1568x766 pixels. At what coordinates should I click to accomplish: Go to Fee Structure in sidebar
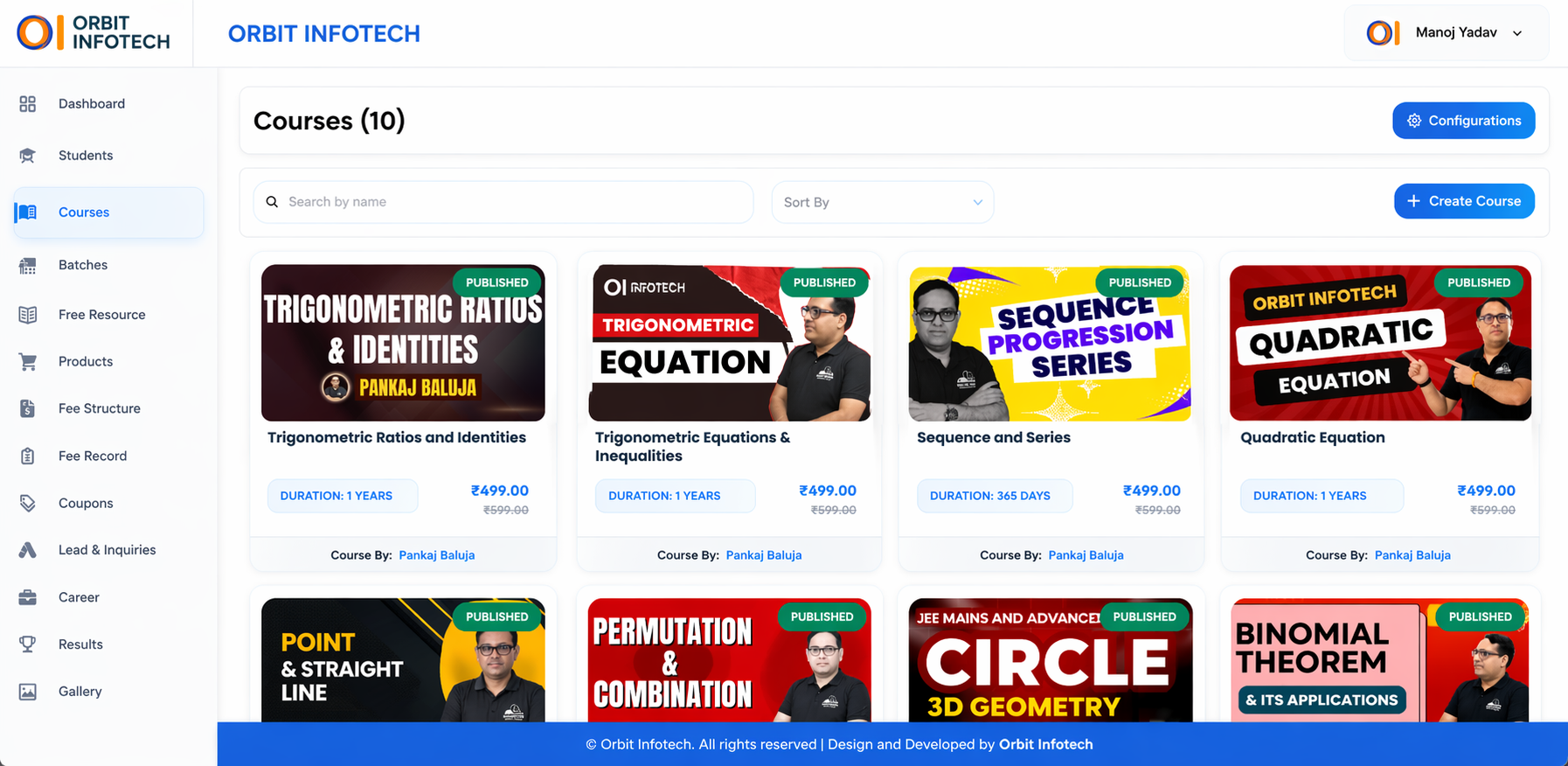coord(99,408)
